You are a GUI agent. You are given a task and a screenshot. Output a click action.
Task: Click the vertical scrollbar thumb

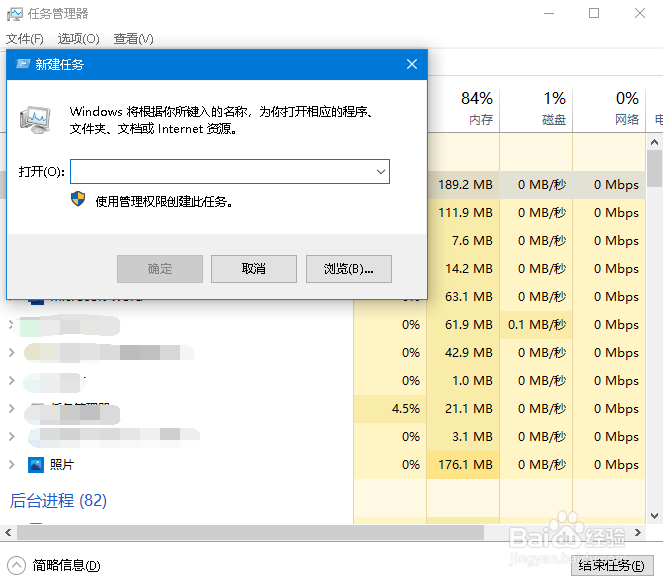coord(654,168)
